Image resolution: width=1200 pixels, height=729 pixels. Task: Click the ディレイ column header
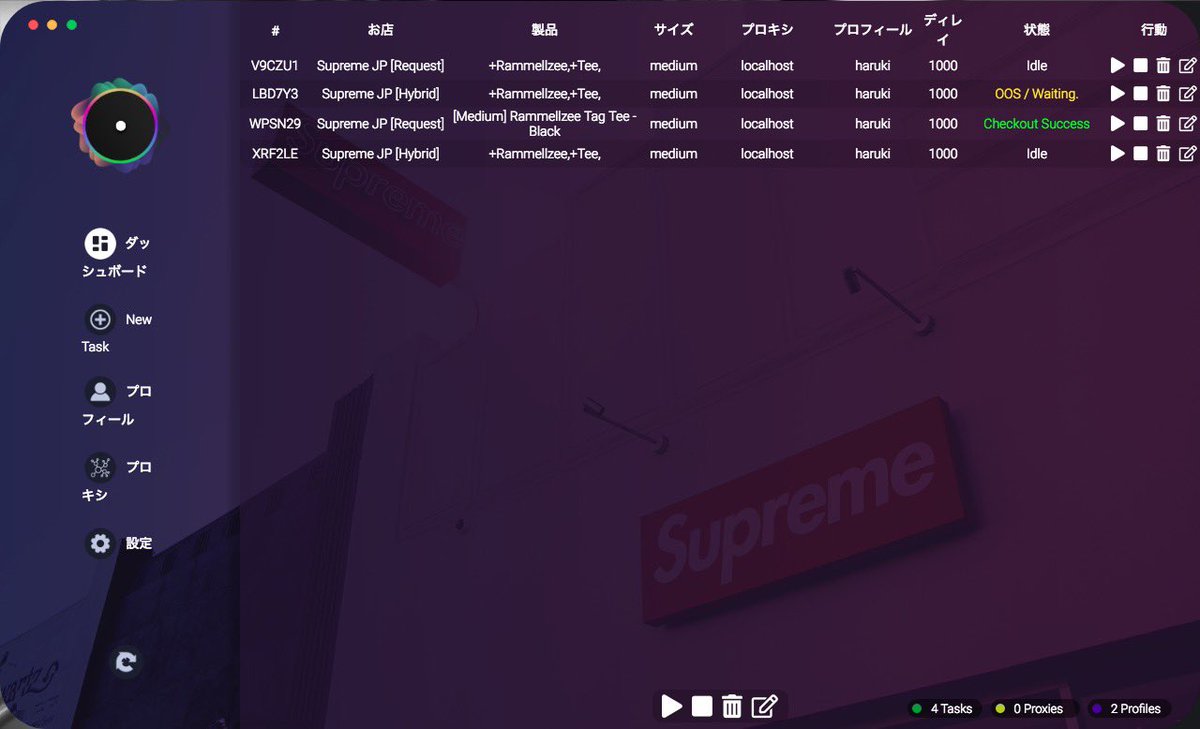coord(943,30)
